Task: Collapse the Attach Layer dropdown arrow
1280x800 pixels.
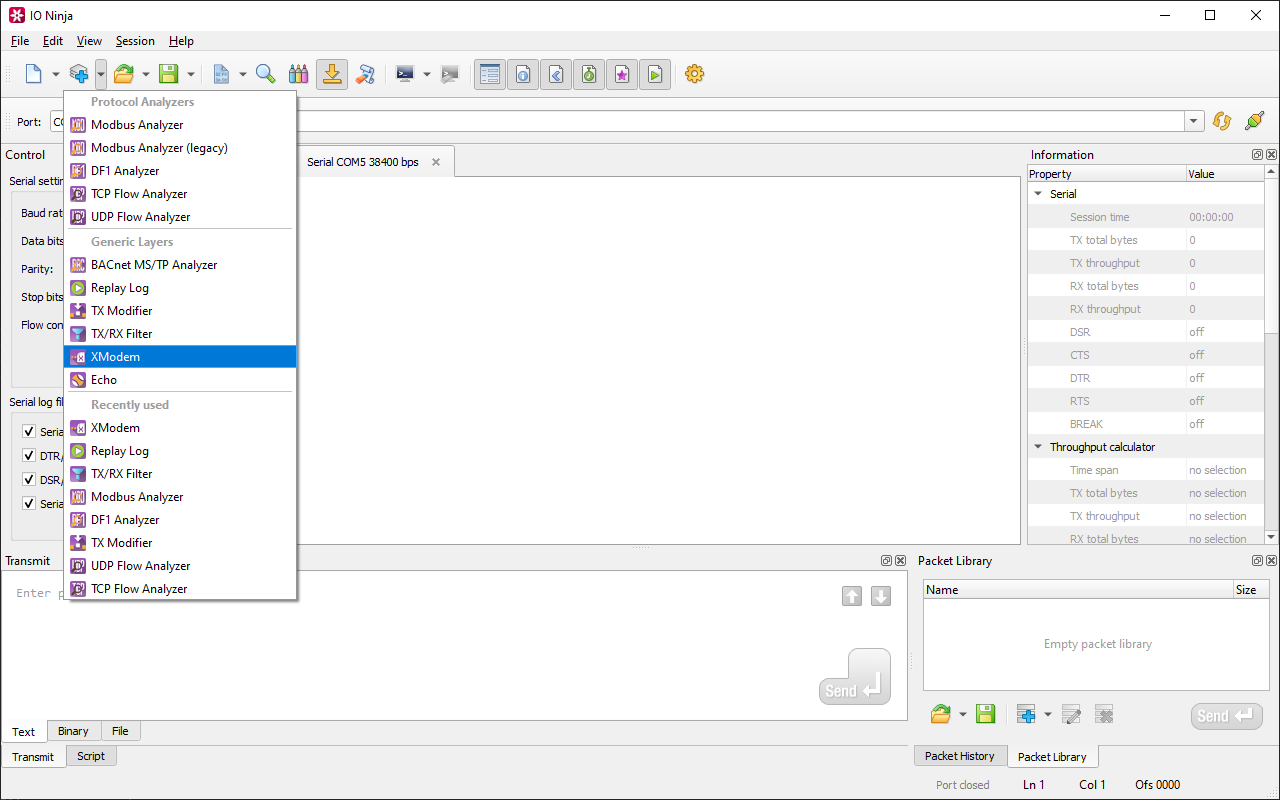Action: click(101, 74)
